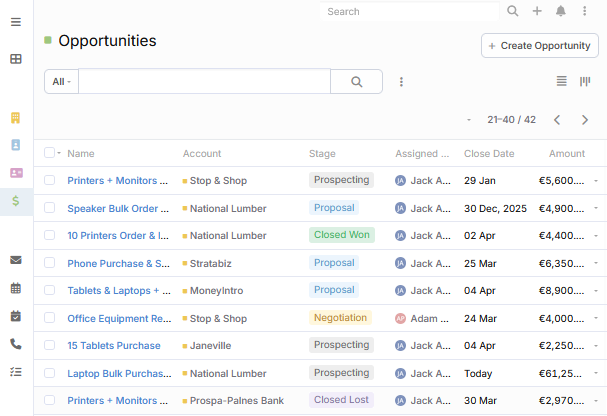Open row actions for the €6,350 opportunity
The image size is (607, 416).
tap(596, 263)
